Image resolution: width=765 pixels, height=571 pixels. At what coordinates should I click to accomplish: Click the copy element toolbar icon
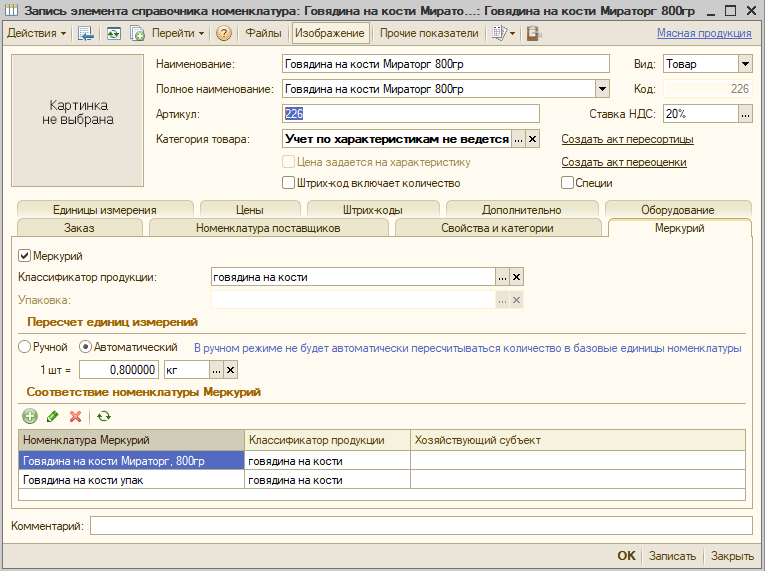[x=137, y=34]
